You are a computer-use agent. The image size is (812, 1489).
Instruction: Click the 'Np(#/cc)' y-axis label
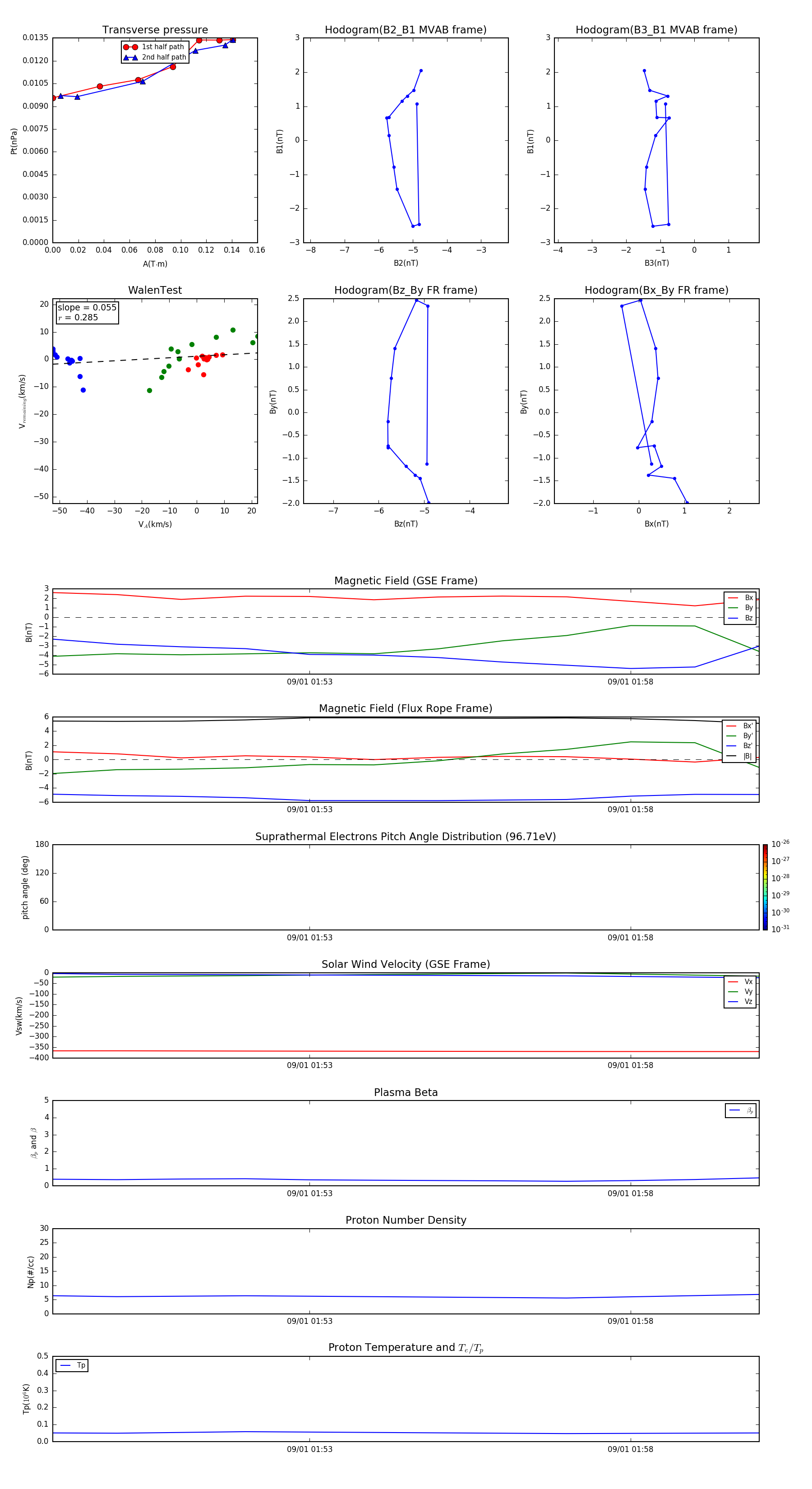(x=31, y=1272)
